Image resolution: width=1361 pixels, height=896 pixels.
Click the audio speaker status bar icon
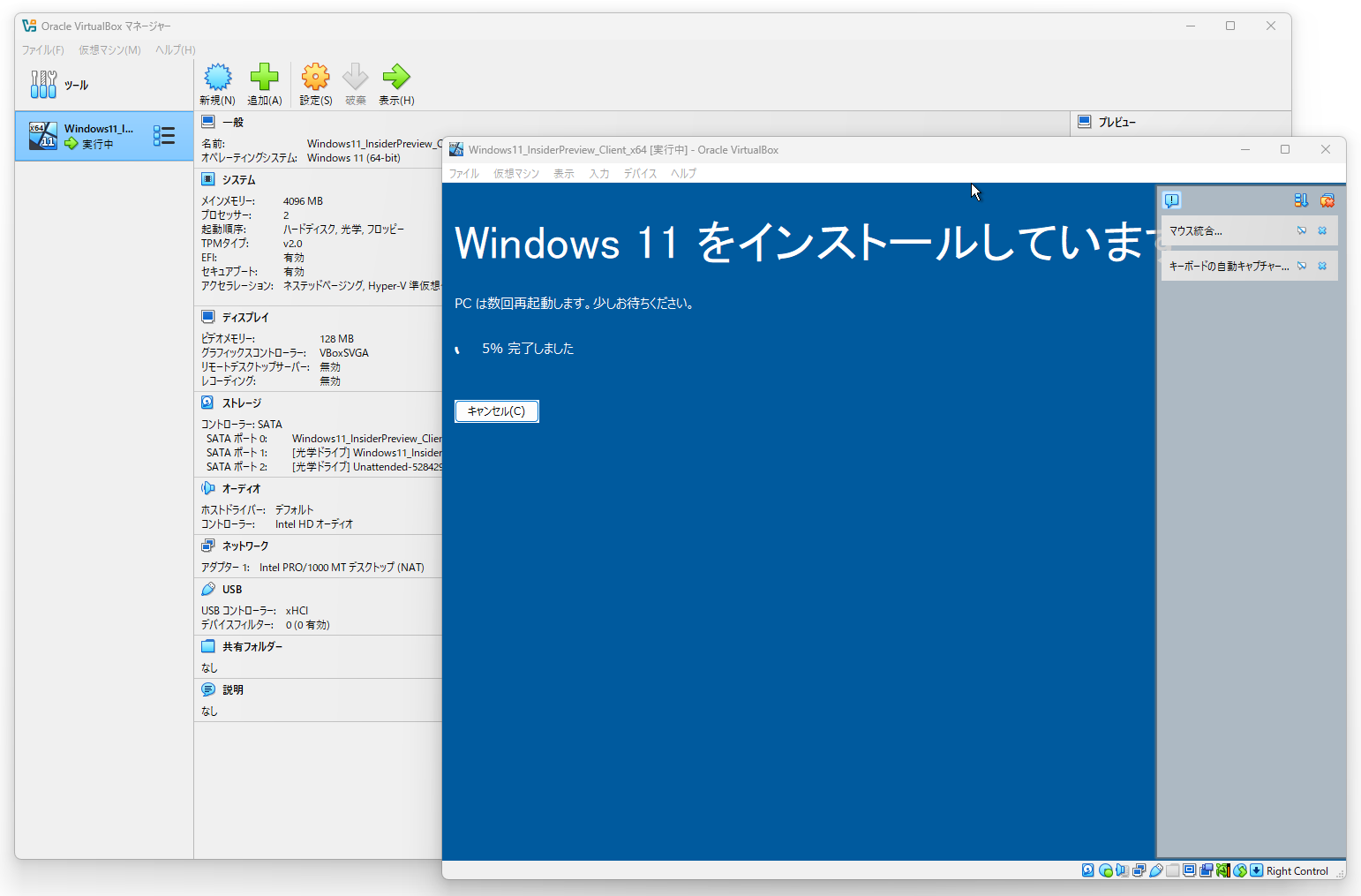[1122, 870]
